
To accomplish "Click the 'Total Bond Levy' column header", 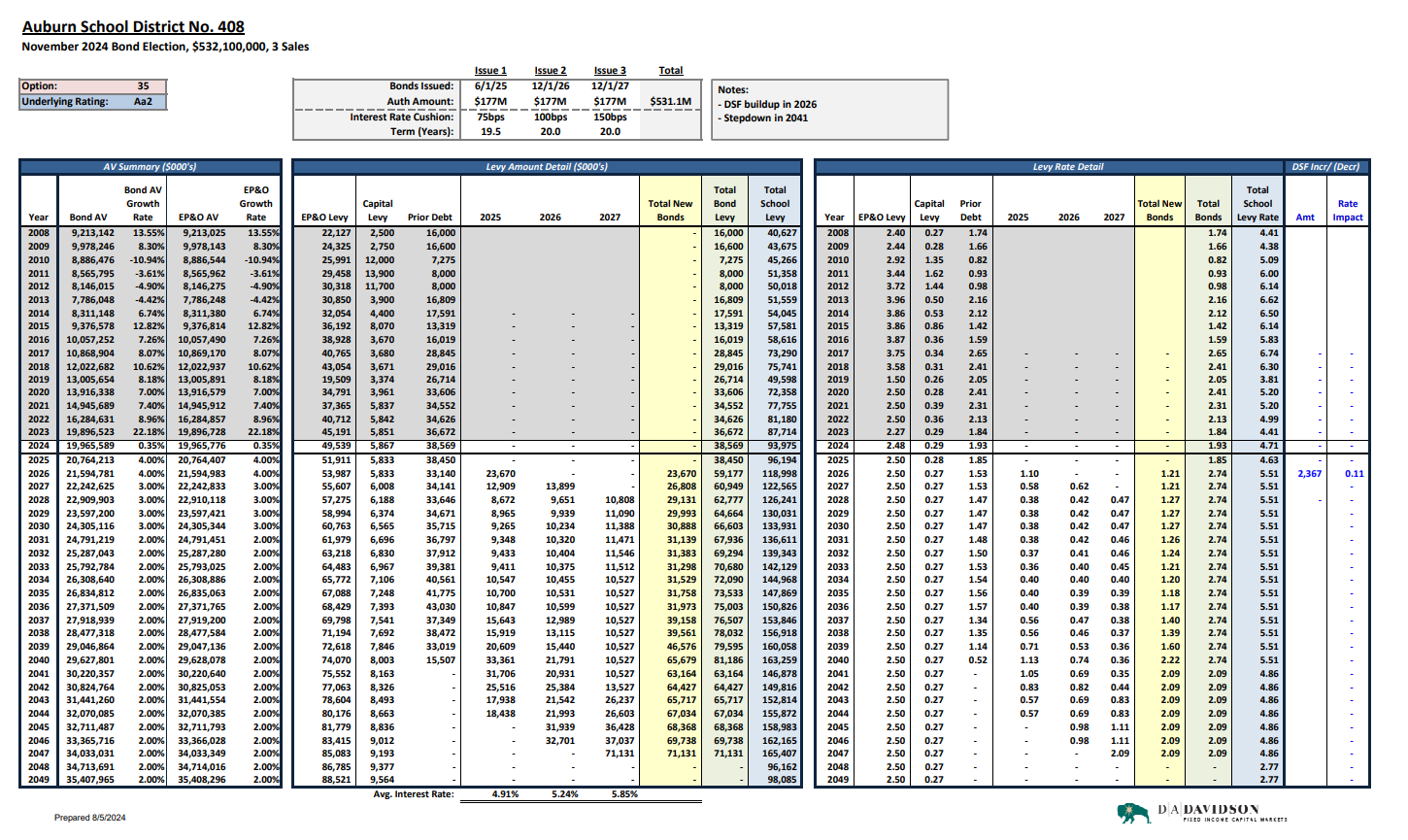I will click(x=725, y=204).
